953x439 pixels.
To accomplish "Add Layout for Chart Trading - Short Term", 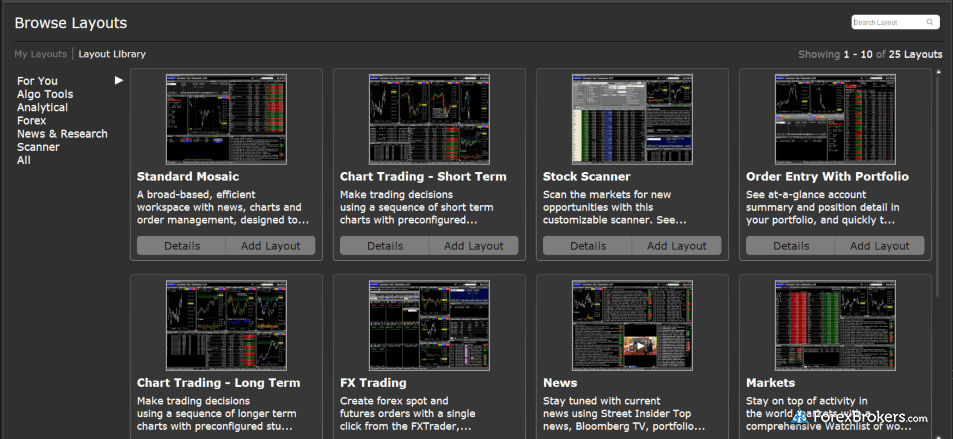I will coord(473,246).
